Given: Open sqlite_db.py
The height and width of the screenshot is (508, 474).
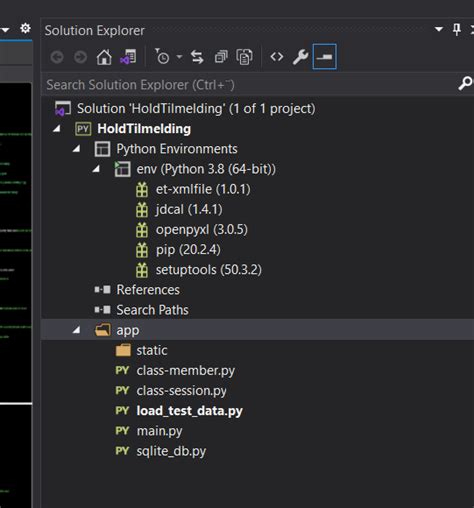Looking at the screenshot, I should 171,451.
